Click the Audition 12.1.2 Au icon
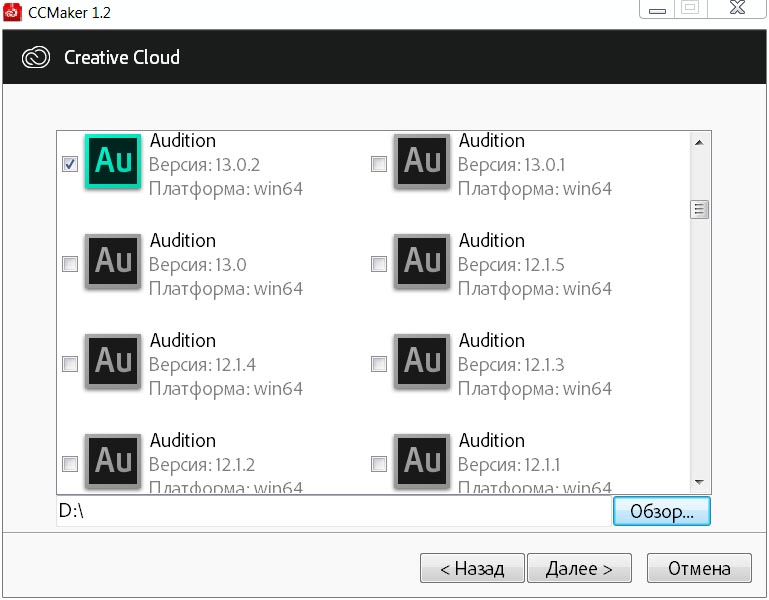Viewport: 769px width, 600px height. [113, 461]
